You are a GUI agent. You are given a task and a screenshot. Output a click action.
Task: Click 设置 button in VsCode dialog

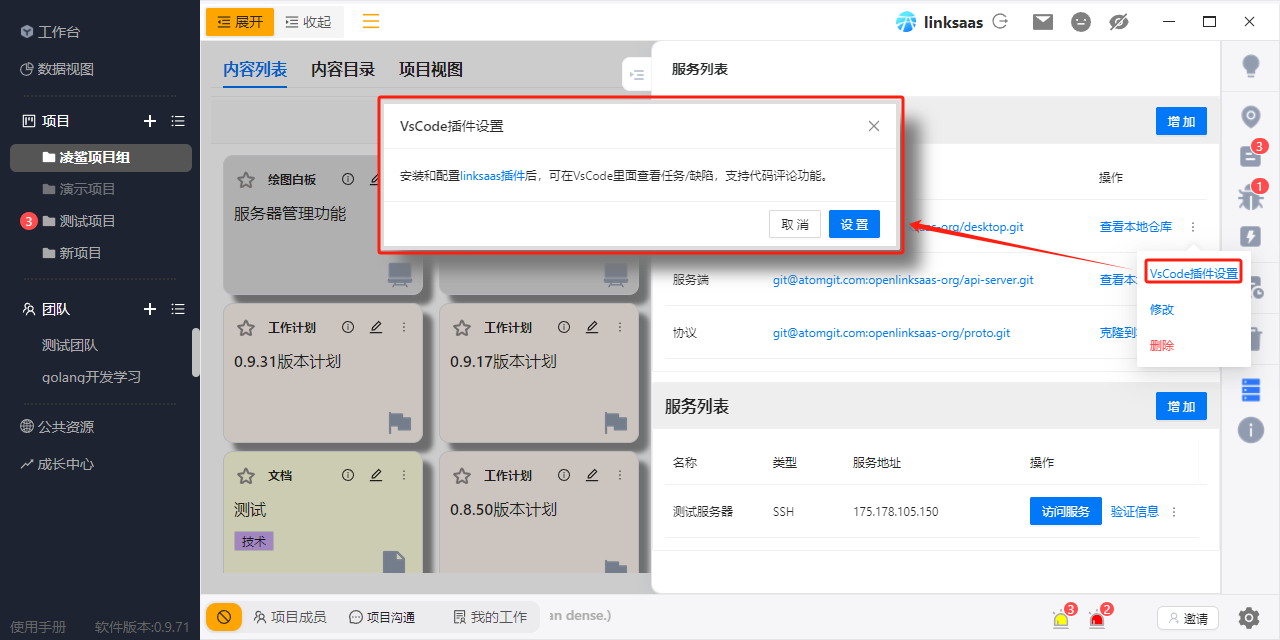854,224
